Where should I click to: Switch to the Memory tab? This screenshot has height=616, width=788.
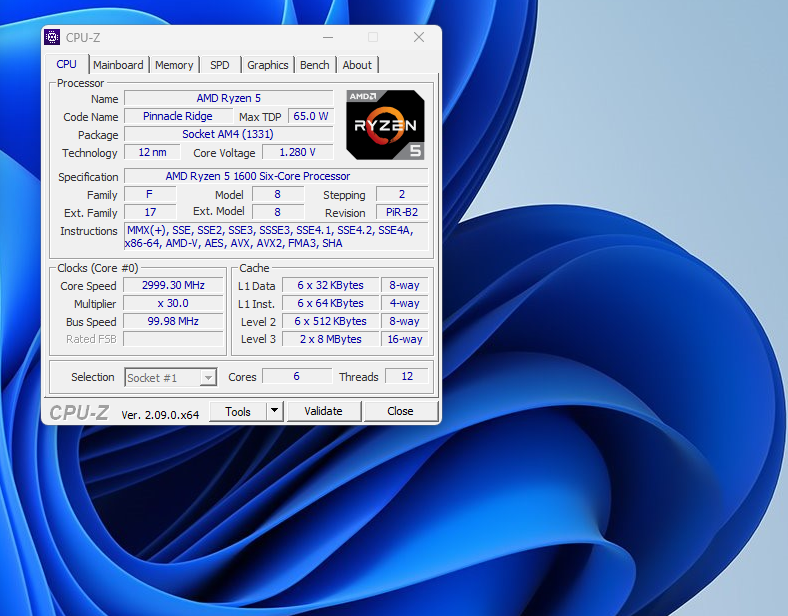coord(174,65)
